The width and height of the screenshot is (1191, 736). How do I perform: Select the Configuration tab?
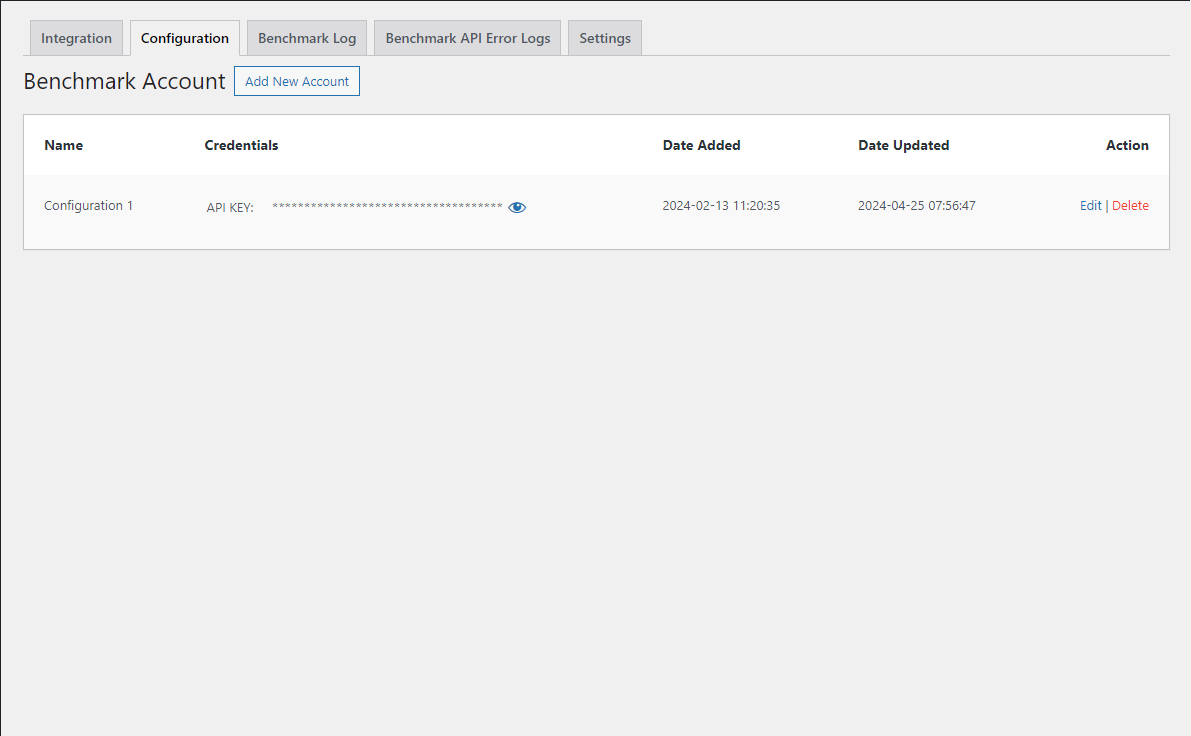185,38
